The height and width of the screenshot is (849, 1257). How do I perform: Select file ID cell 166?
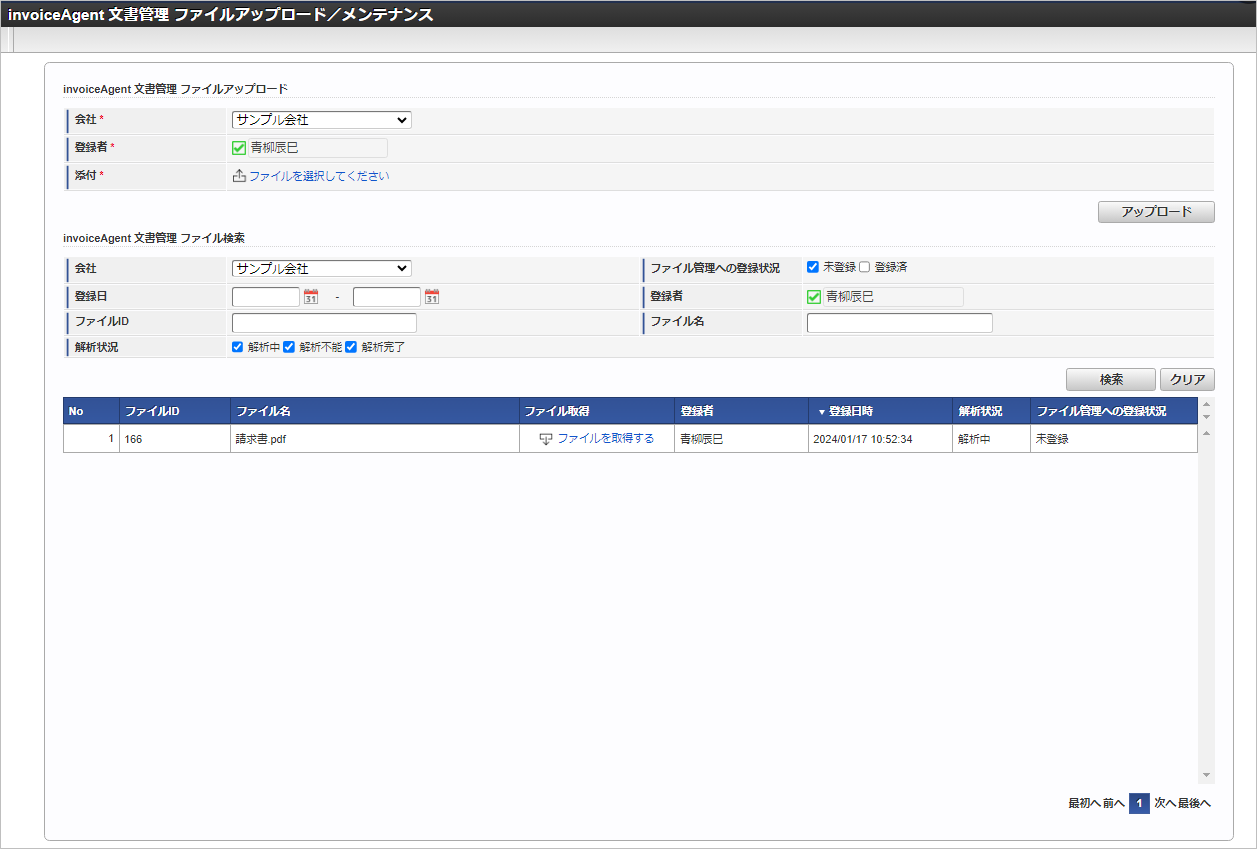[x=174, y=439]
